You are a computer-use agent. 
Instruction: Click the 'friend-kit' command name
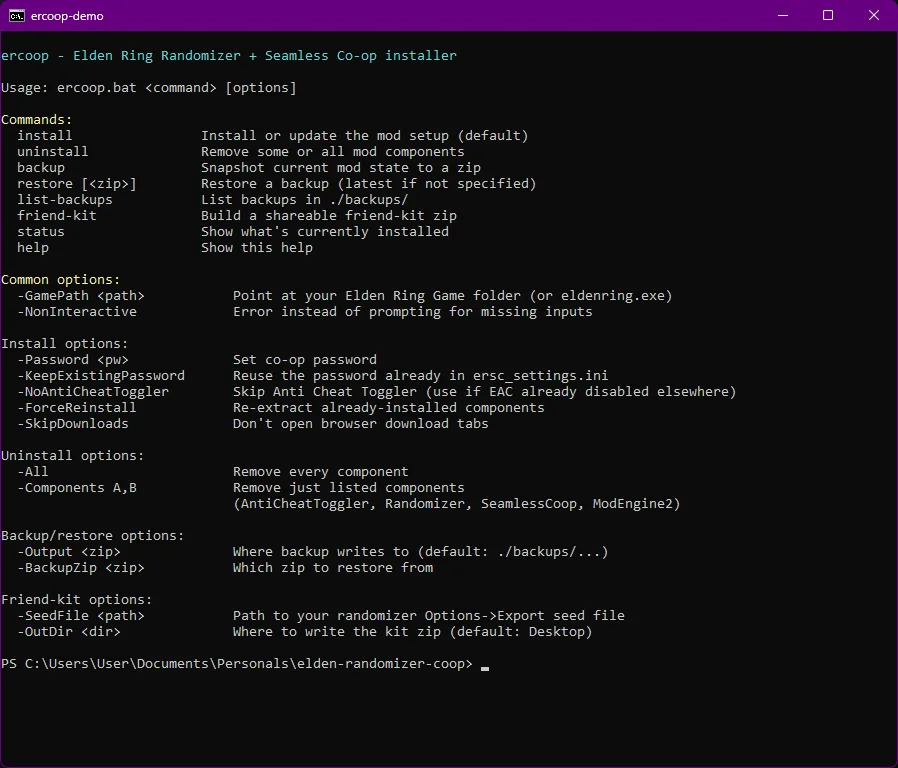tap(57, 216)
